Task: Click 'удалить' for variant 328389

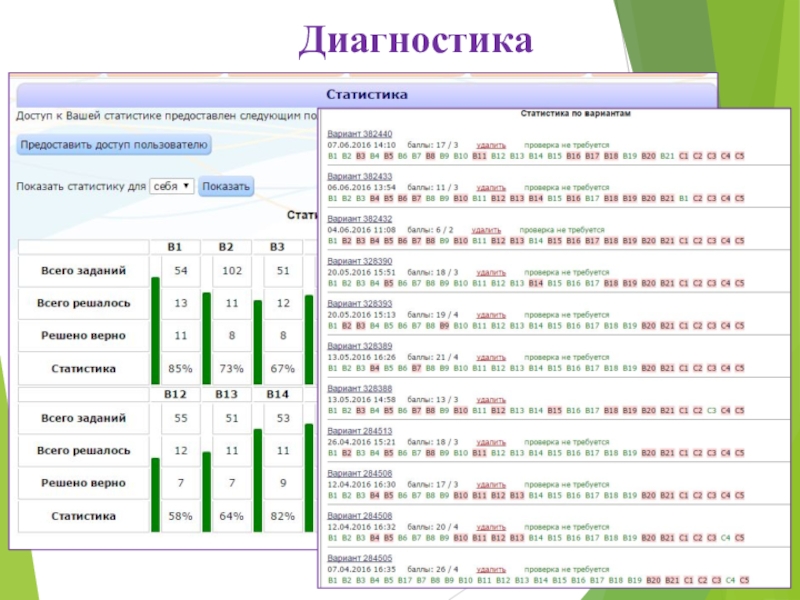Action: coord(491,357)
